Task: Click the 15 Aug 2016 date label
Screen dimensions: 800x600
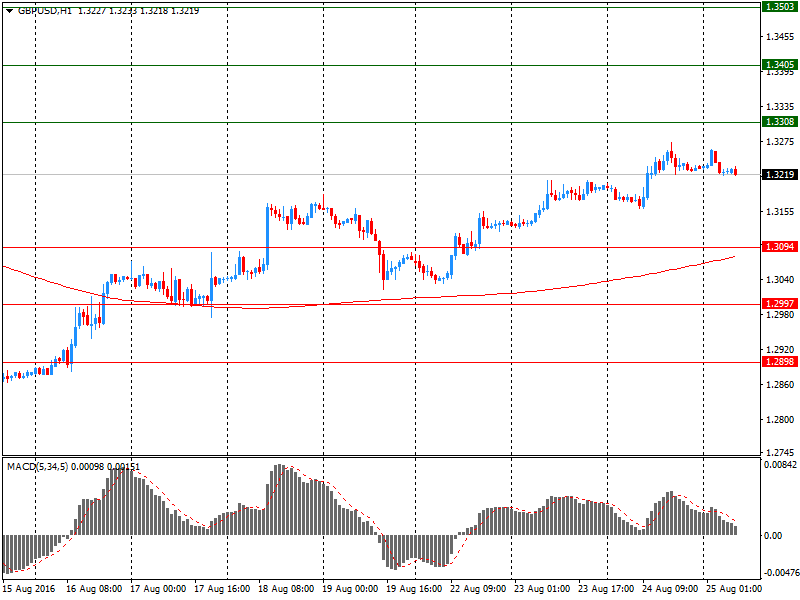Action: 29,589
